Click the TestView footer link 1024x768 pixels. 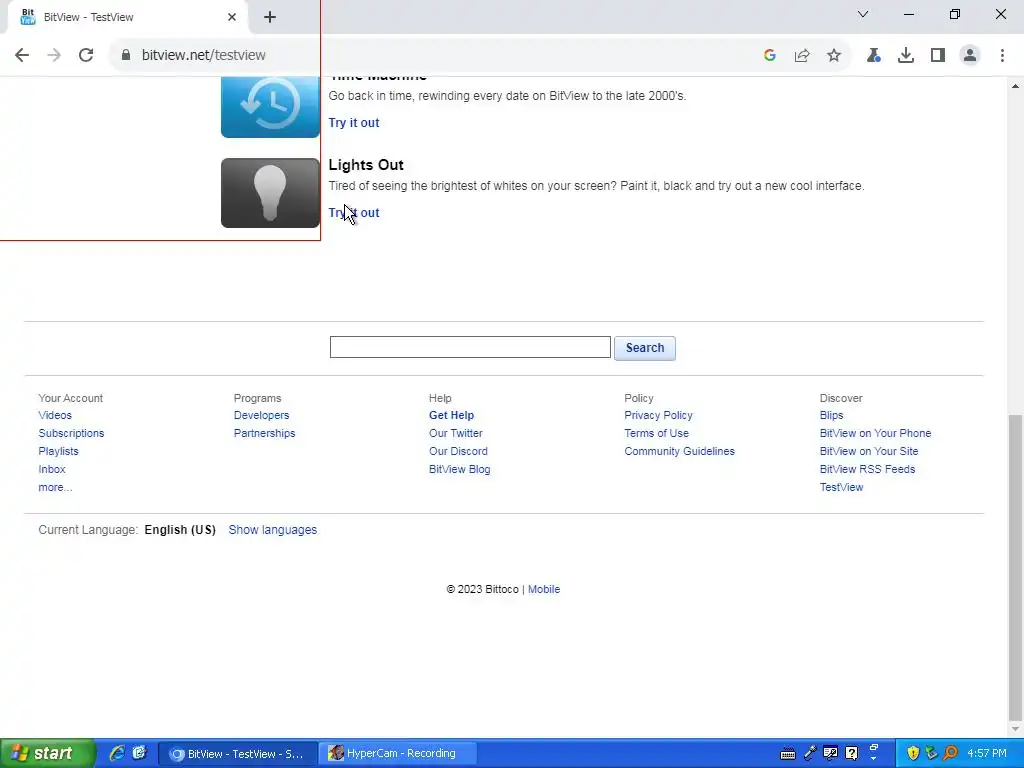(841, 487)
